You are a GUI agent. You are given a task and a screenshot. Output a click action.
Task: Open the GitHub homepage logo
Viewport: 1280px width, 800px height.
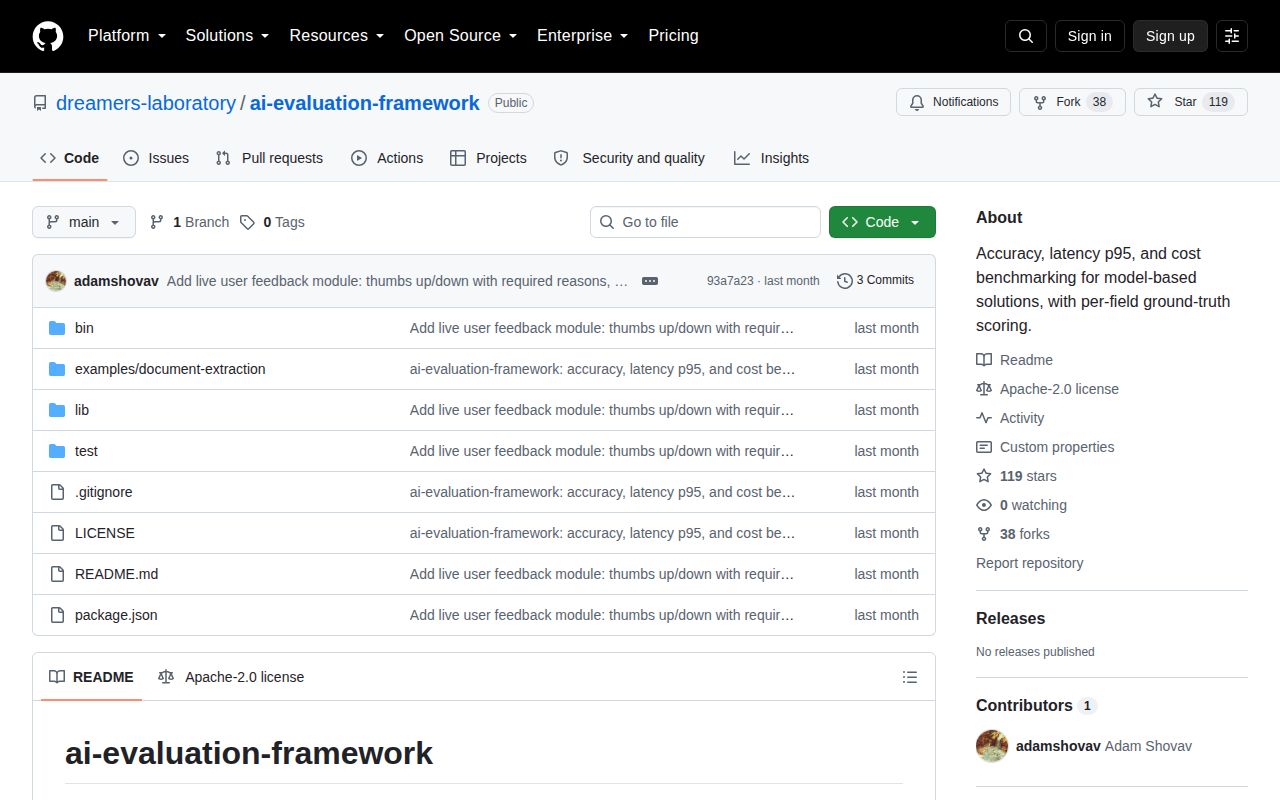(x=48, y=36)
